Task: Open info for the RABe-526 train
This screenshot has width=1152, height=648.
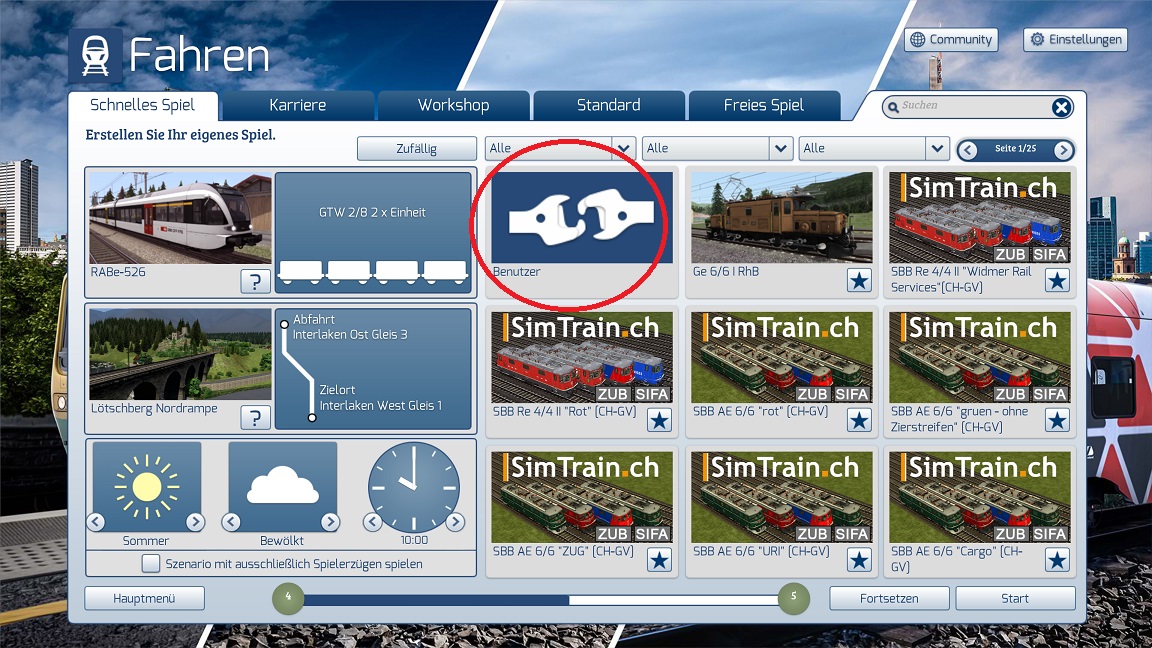Action: click(255, 281)
